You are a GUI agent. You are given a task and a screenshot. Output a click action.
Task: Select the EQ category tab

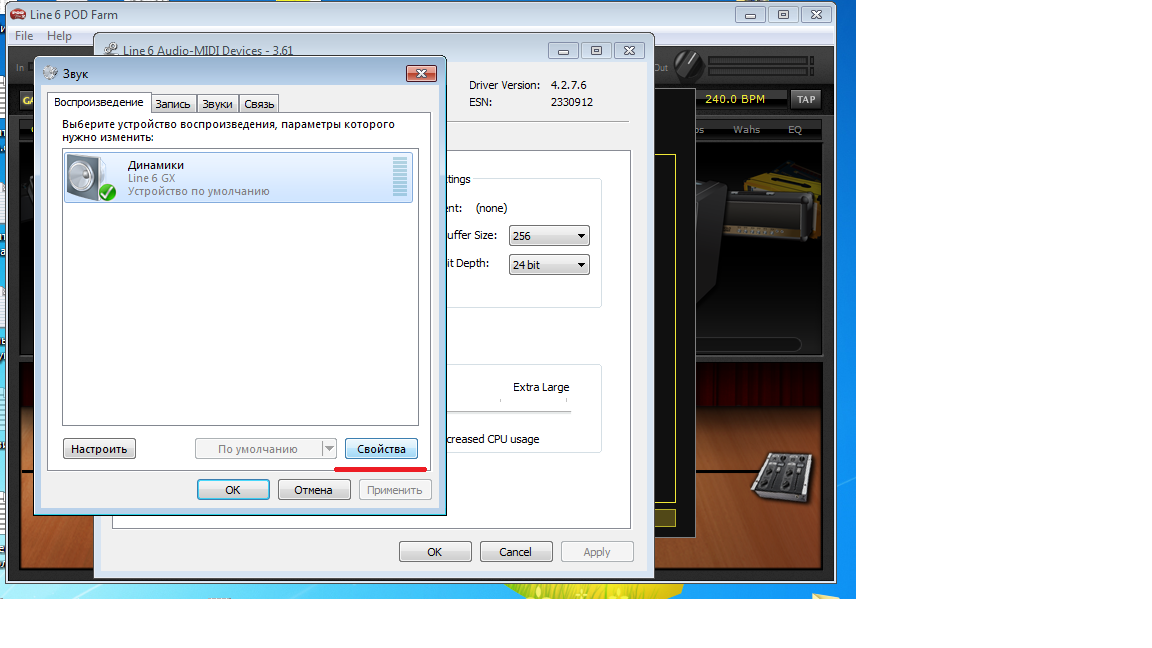[795, 129]
